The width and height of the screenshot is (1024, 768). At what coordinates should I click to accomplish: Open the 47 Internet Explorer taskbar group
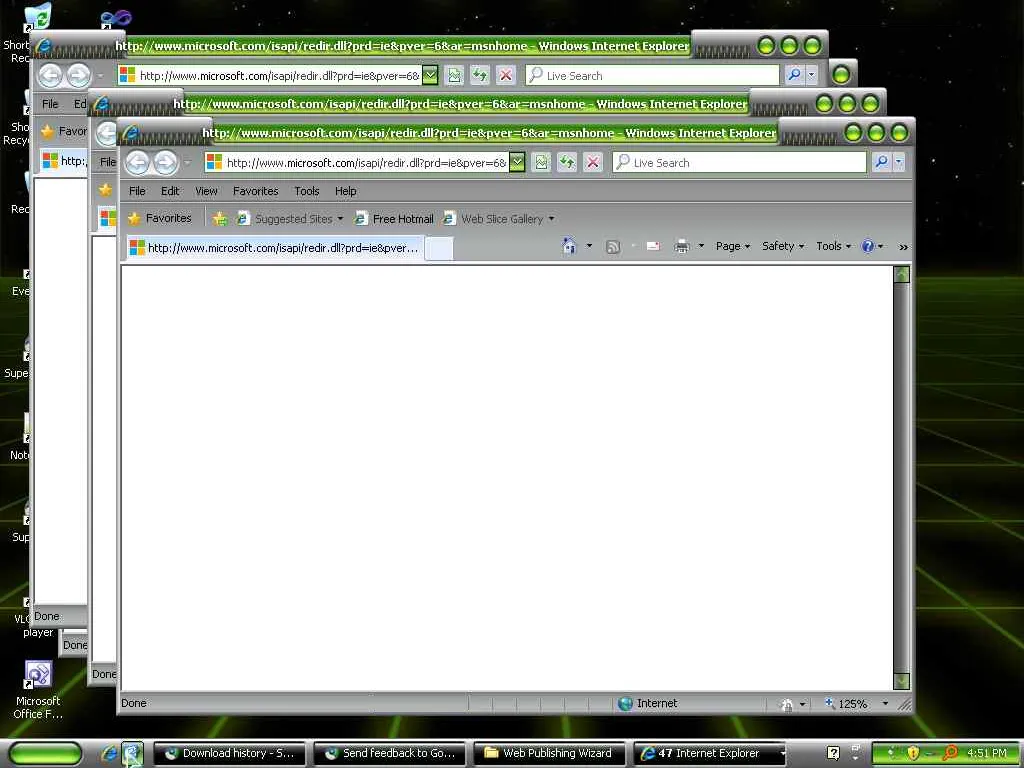coord(710,753)
